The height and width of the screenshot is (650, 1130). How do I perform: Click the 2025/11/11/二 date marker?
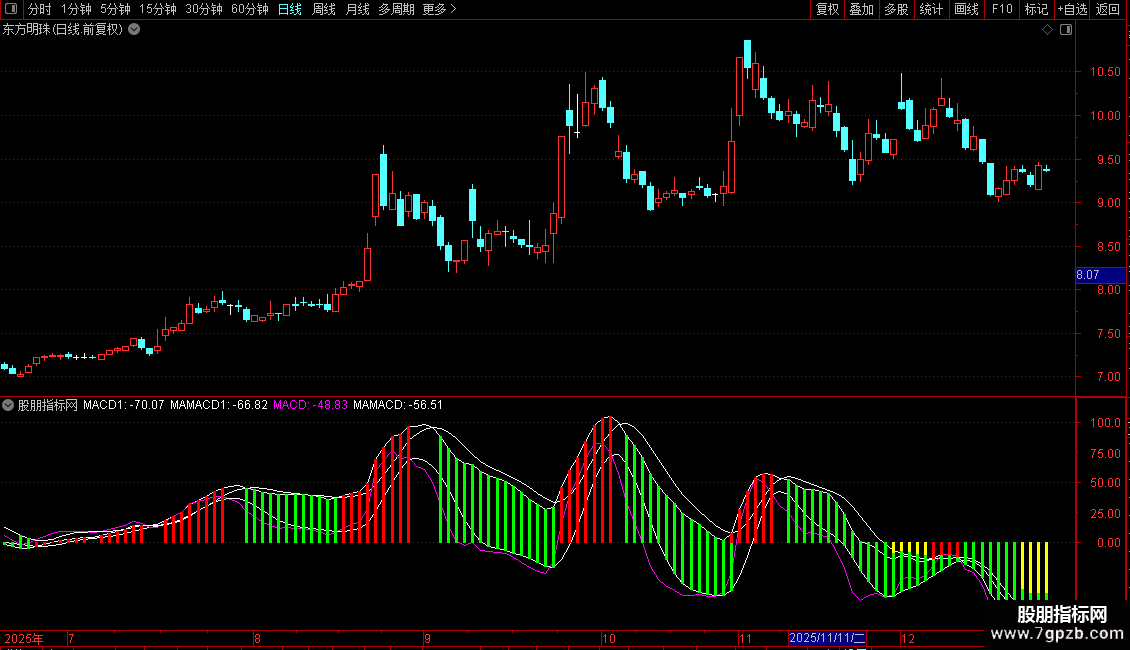827,638
